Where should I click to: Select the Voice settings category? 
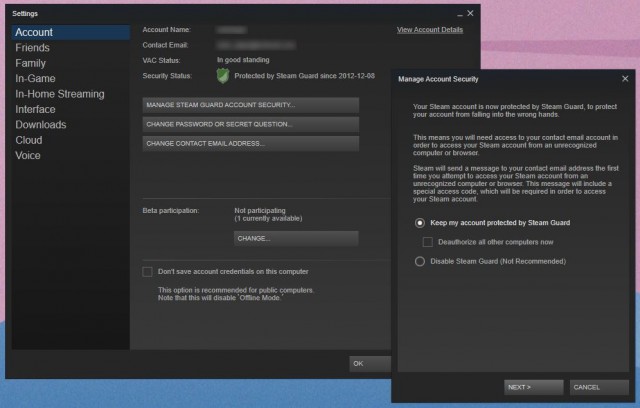(x=29, y=156)
